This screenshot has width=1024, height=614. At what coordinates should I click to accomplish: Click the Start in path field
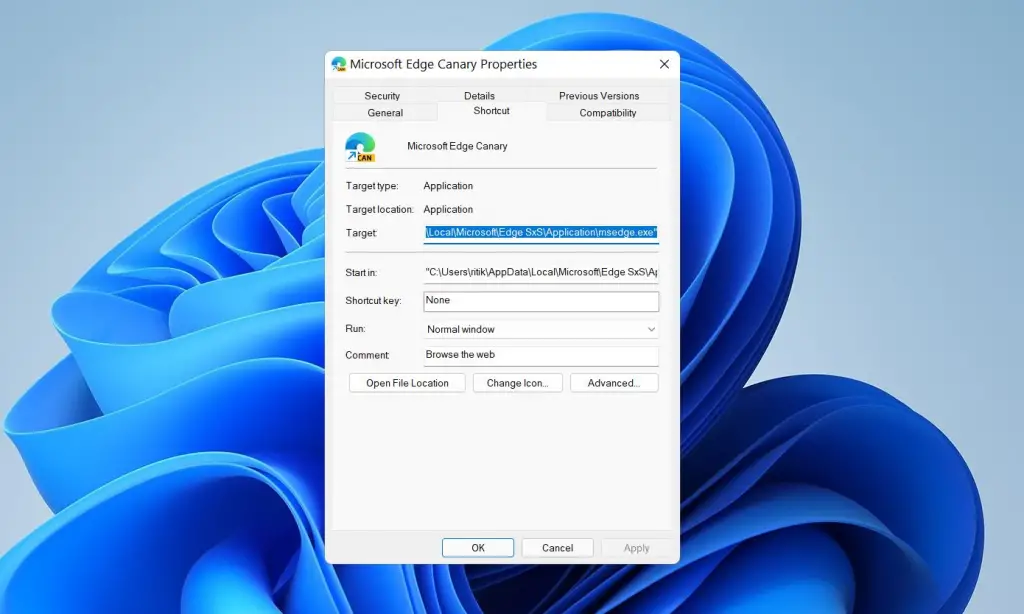pos(541,272)
